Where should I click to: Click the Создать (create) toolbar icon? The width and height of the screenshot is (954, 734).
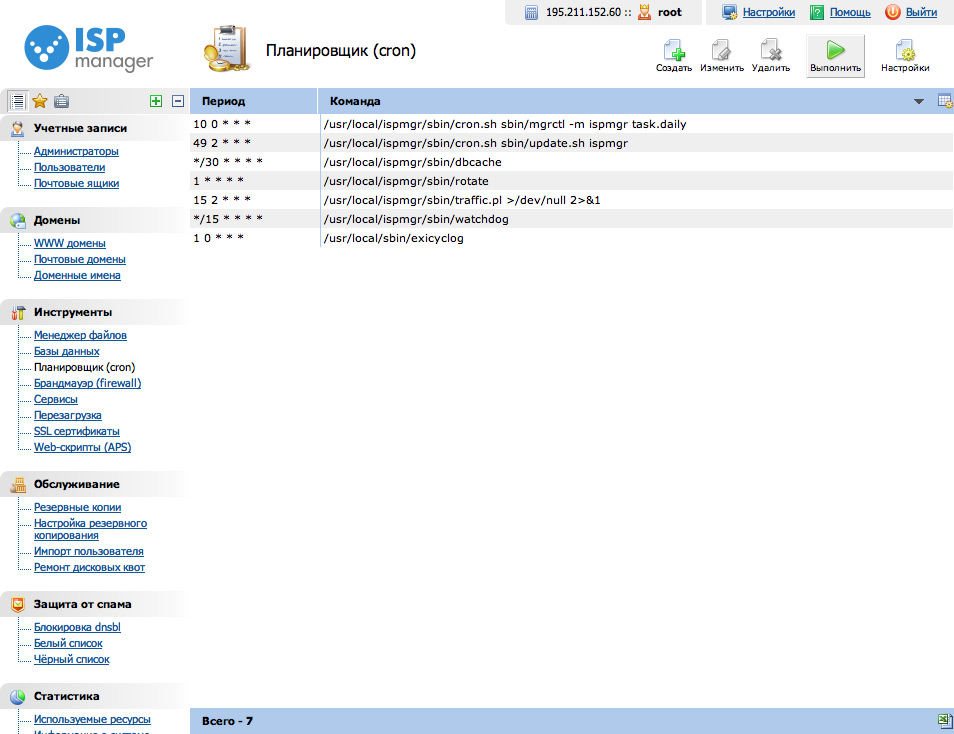tap(674, 55)
